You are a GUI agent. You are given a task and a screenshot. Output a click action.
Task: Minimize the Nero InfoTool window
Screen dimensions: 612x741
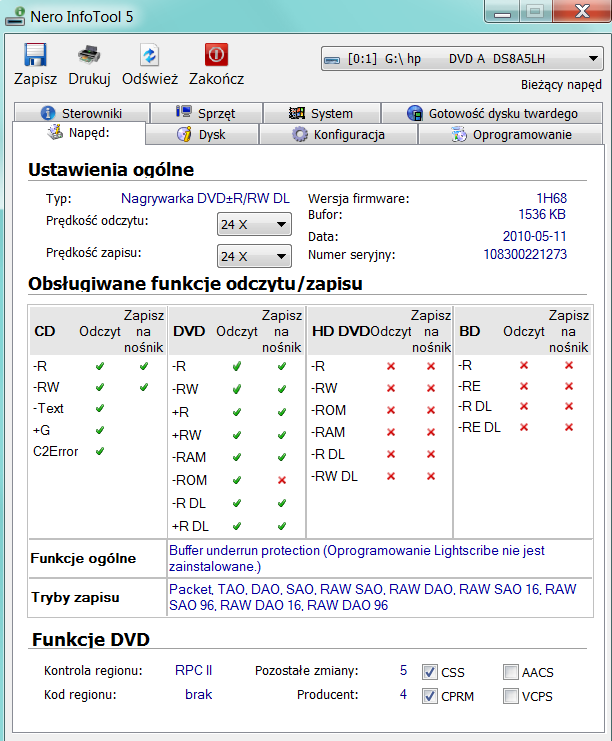(502, 11)
